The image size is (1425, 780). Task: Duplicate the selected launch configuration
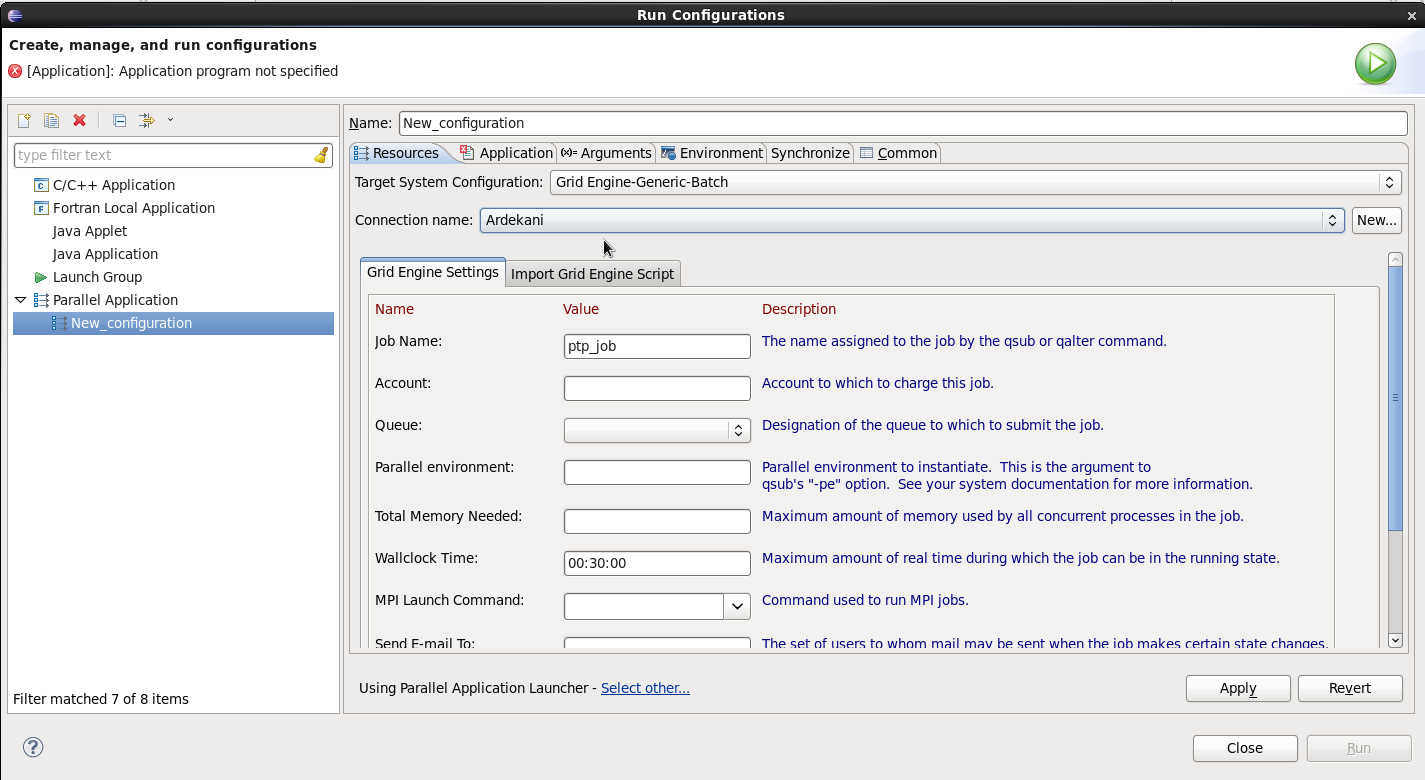pyautogui.click(x=52, y=121)
